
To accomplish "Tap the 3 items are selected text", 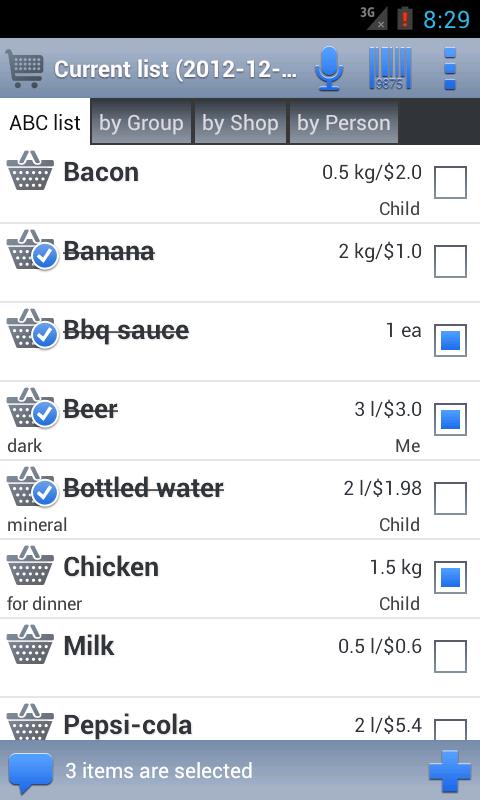I will click(x=159, y=770).
